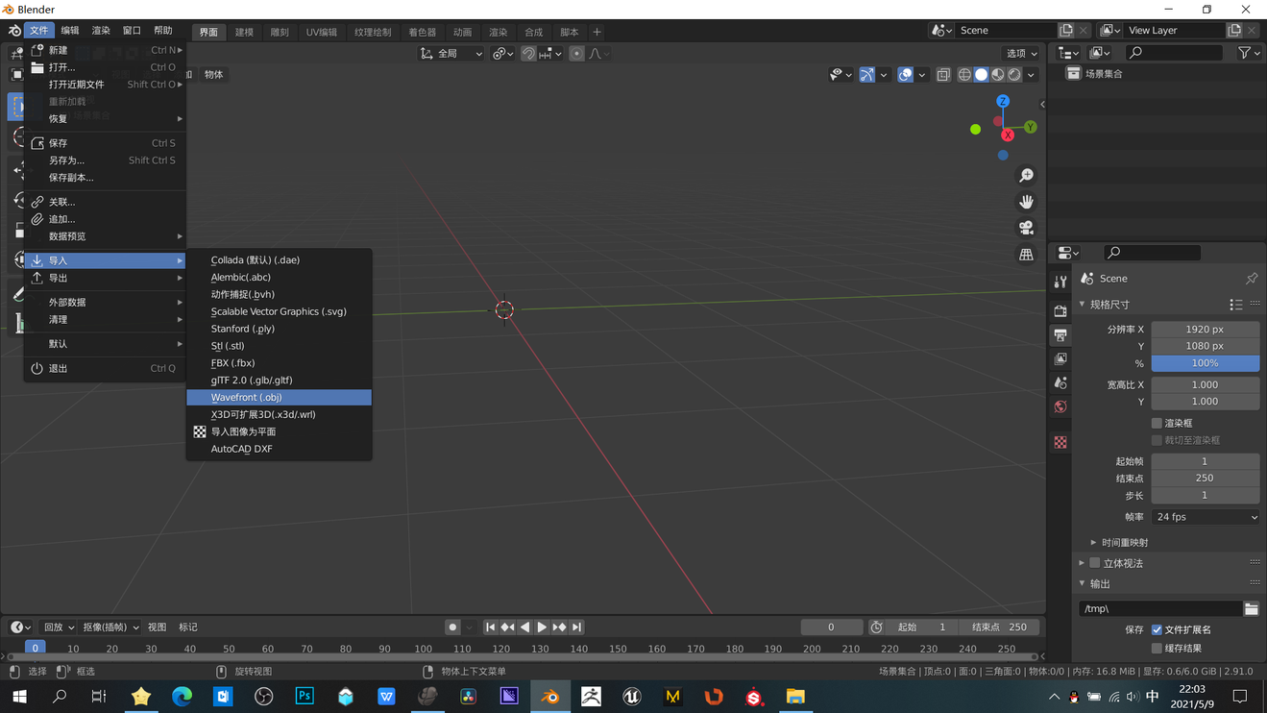Open the 帧率 24 fps dropdown
This screenshot has height=713, width=1267.
click(1205, 516)
